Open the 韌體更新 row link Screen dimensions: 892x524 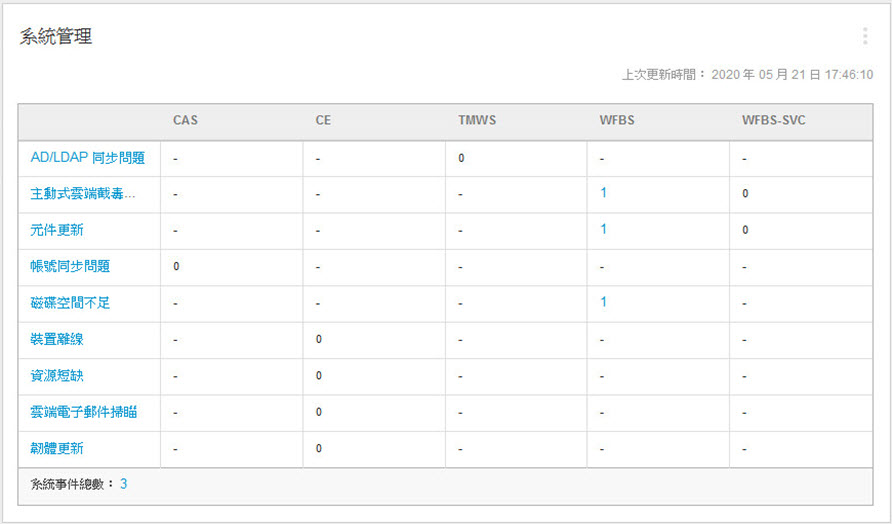point(57,448)
